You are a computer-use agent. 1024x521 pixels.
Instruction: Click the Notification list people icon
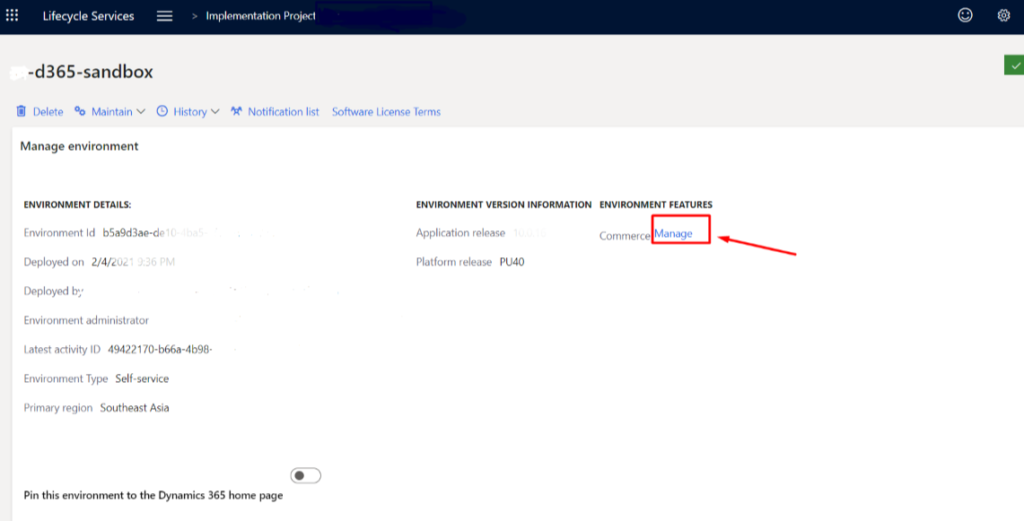point(236,111)
